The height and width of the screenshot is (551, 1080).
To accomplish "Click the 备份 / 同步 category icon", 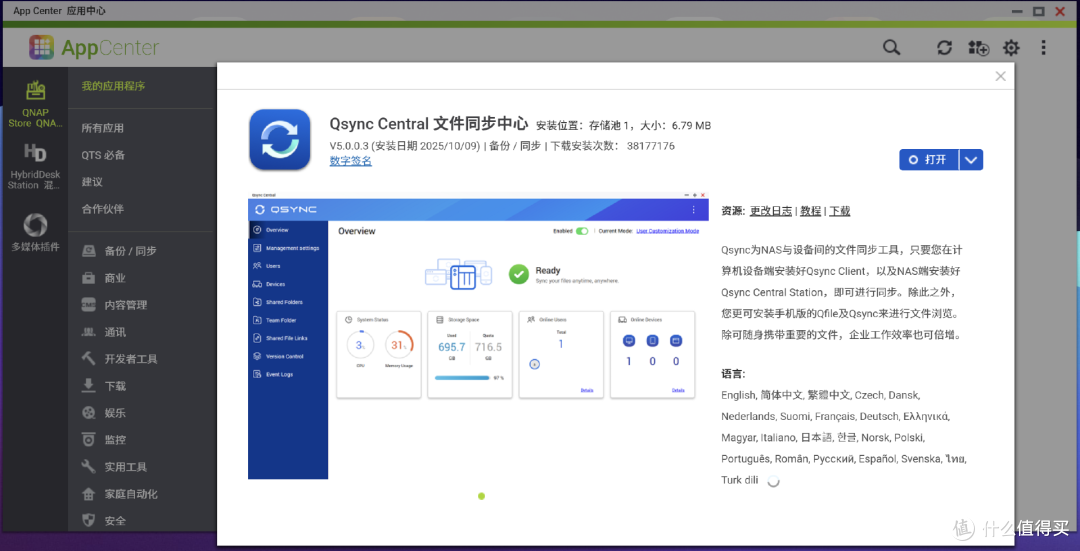I will coord(89,251).
